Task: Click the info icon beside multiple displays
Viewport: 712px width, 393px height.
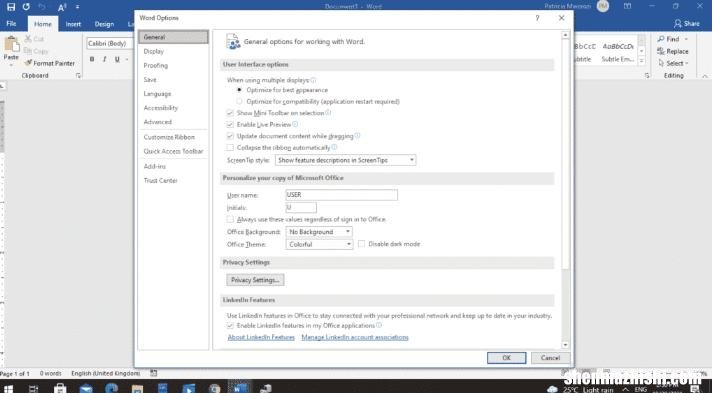Action: (x=313, y=80)
